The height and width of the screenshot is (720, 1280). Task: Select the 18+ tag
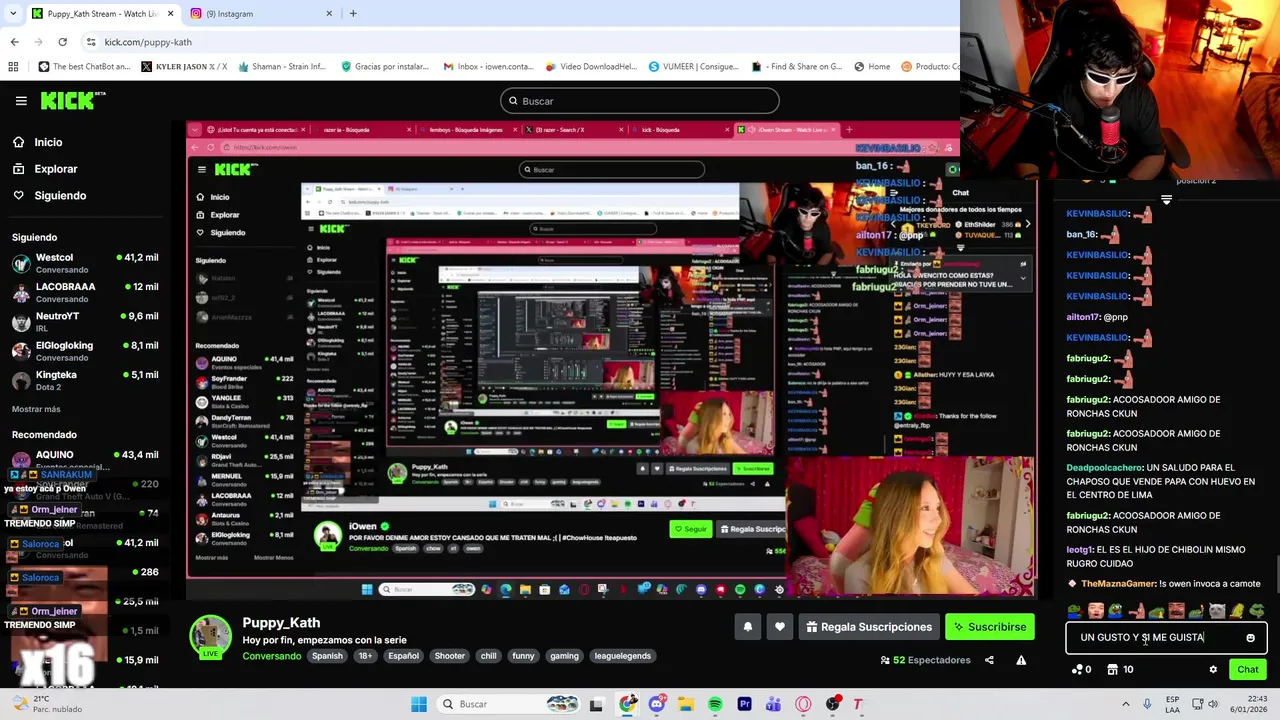(365, 656)
